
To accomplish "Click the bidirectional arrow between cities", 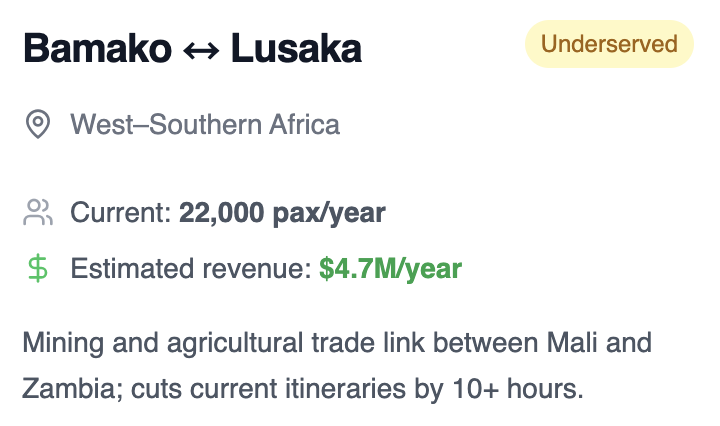I will click(201, 50).
